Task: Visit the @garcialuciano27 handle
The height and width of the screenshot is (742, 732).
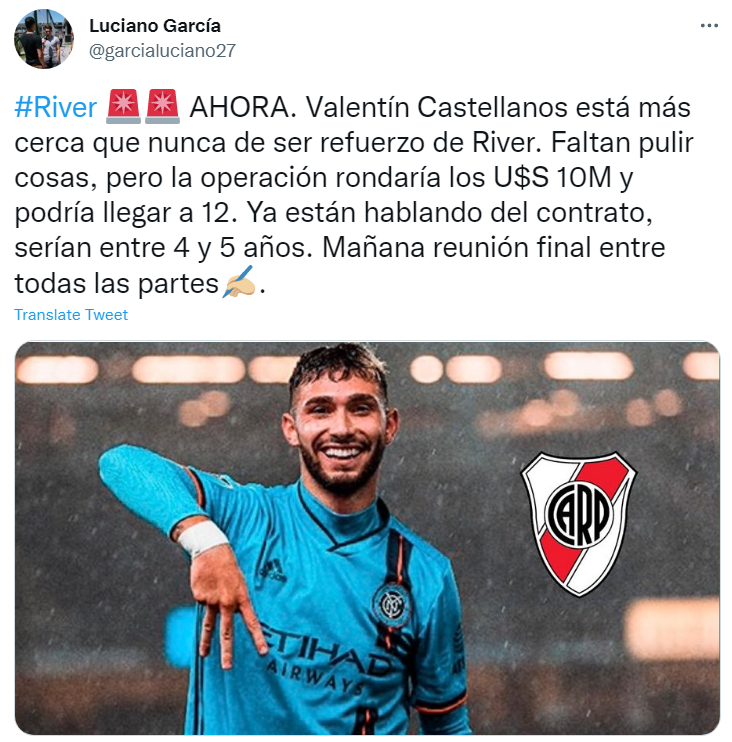Action: pyautogui.click(x=162, y=51)
